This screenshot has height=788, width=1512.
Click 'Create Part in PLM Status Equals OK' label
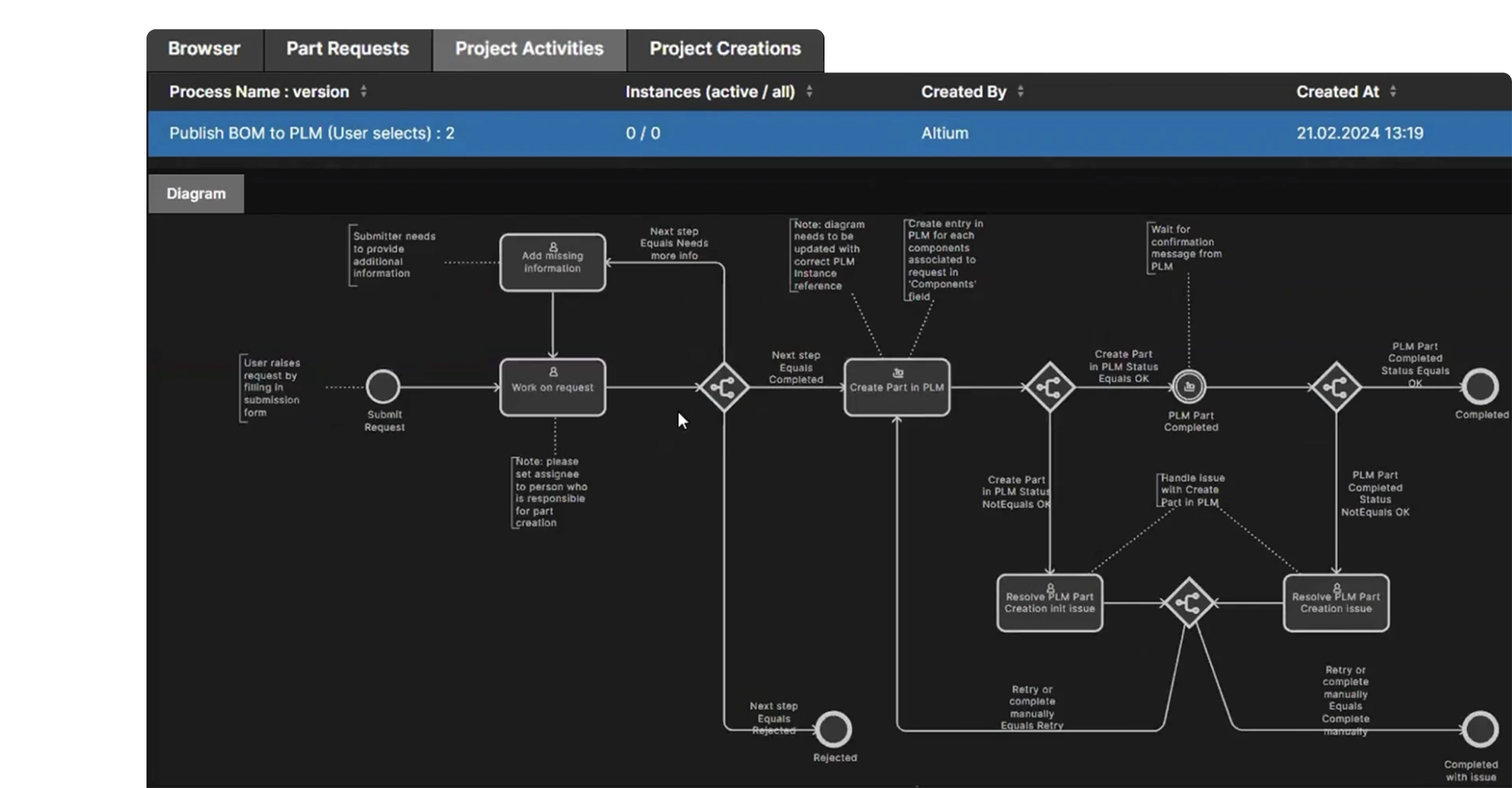[1124, 366]
